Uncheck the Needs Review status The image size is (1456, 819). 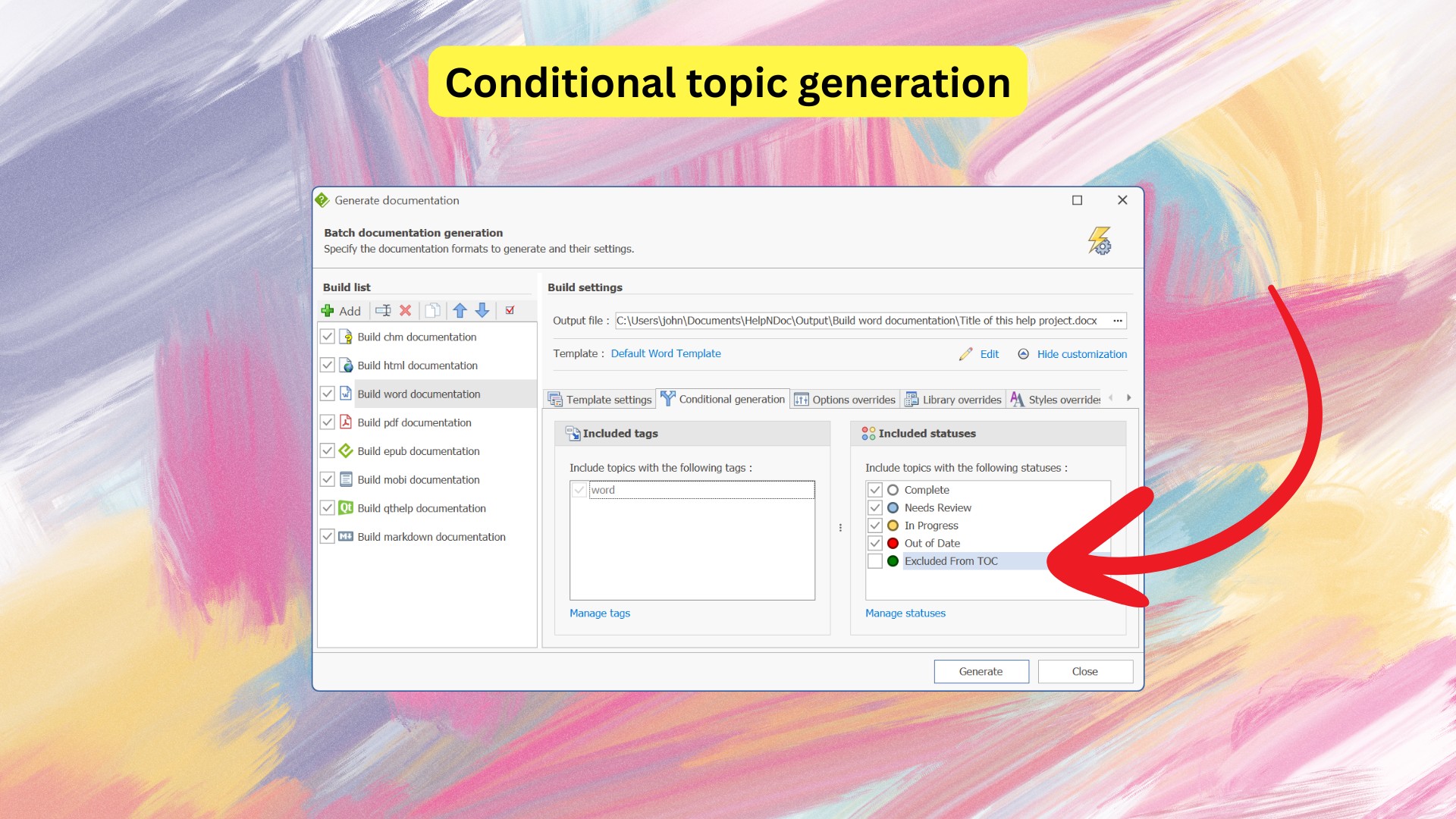(x=875, y=508)
